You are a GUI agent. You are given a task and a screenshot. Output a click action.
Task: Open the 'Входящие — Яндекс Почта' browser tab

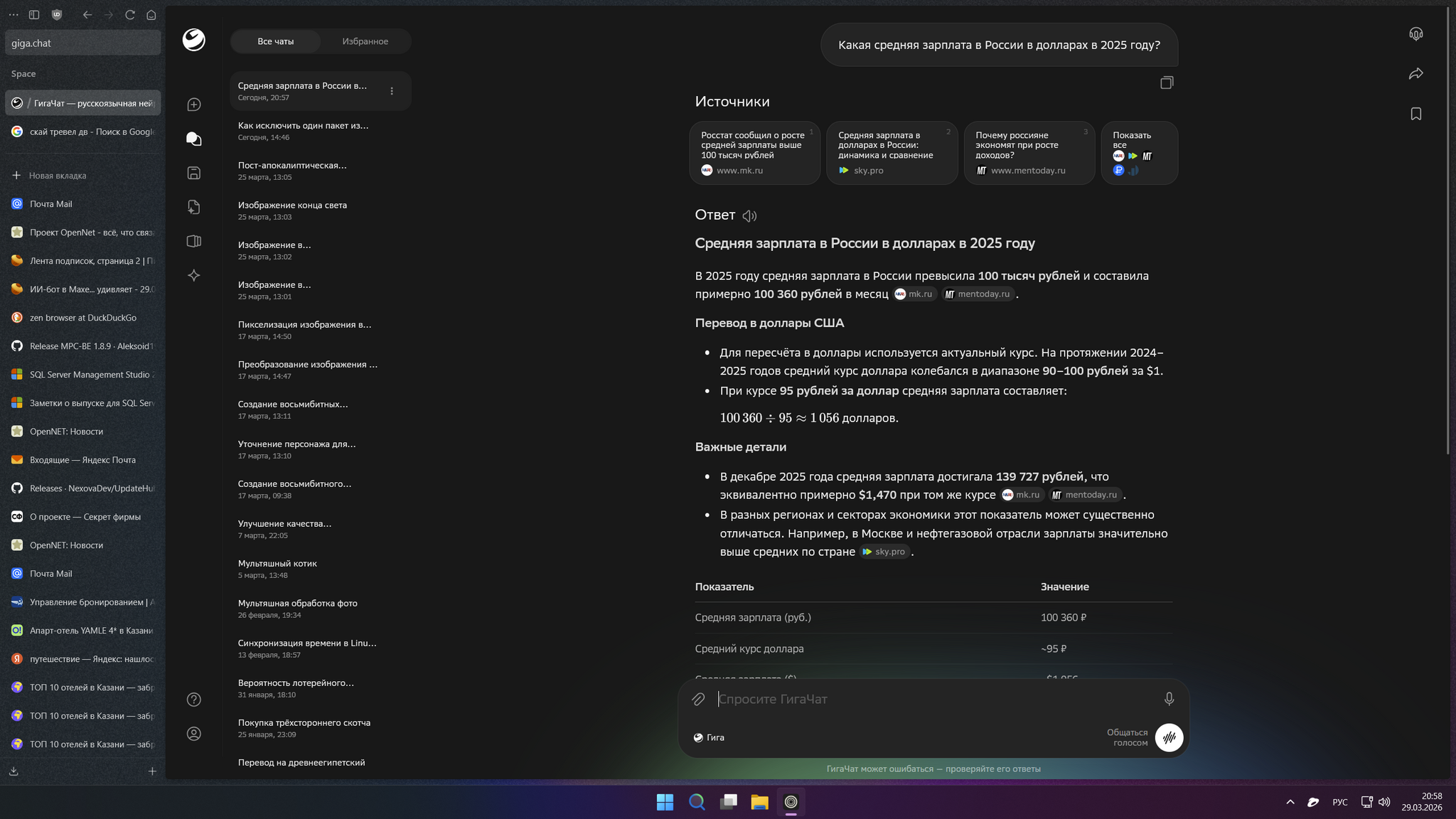[82, 460]
